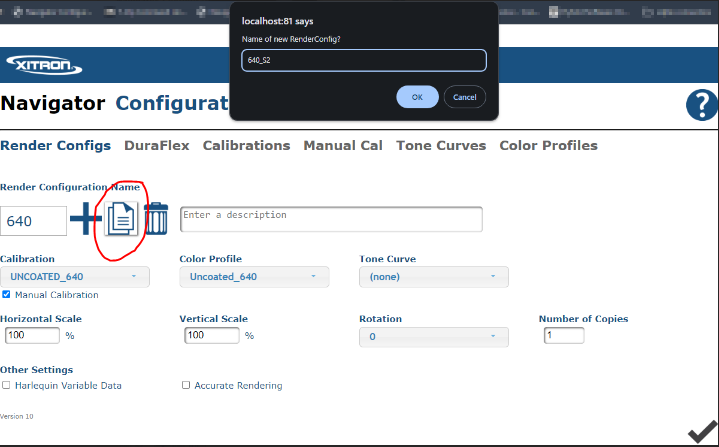719x447 pixels.
Task: Click the checkmark save icon
Action: pyautogui.click(x=702, y=431)
